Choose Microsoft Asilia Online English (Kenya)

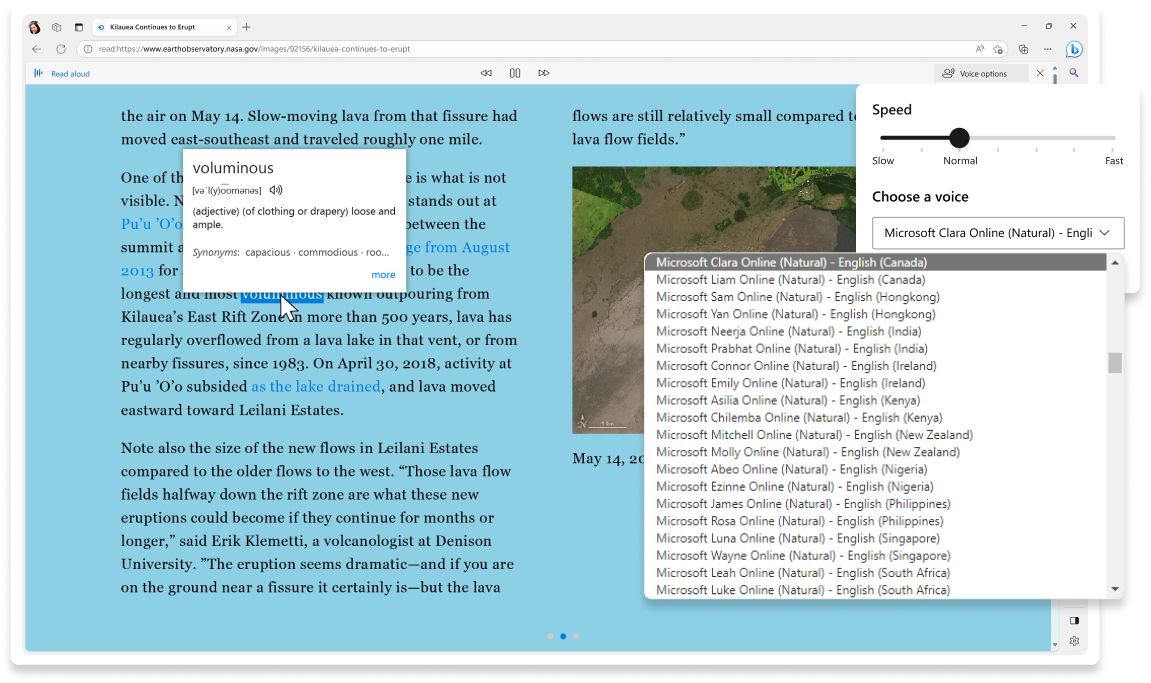[x=875, y=400]
